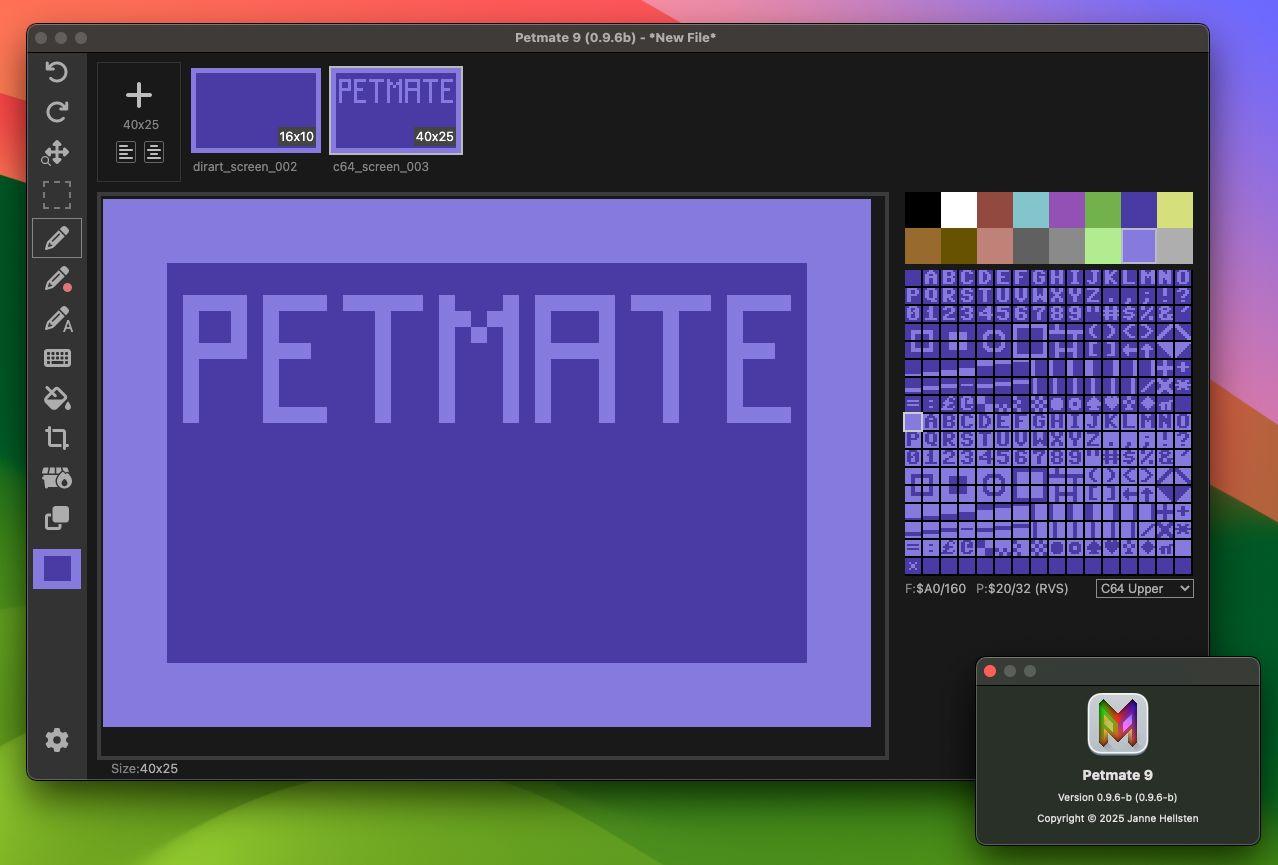The image size is (1278, 865).
Task: Pick the orange-brown color swatch
Action: click(923, 246)
